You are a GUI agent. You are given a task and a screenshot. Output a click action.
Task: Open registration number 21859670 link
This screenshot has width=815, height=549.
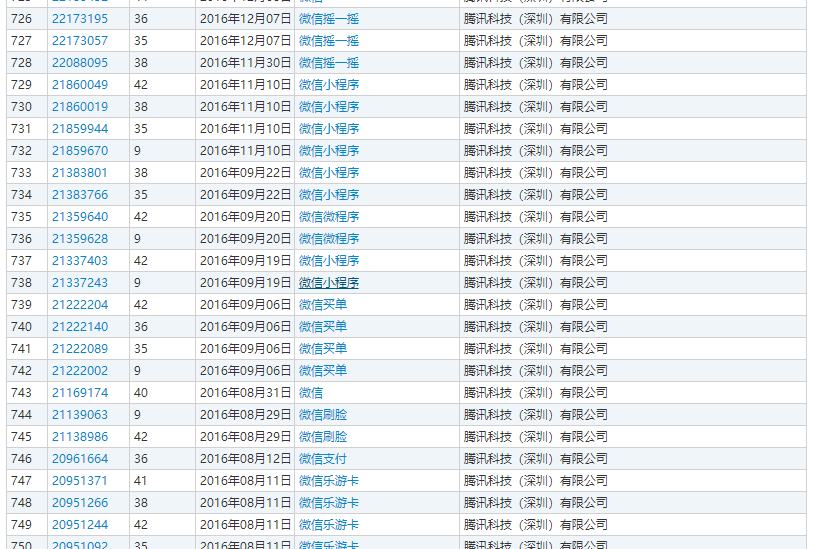80,151
